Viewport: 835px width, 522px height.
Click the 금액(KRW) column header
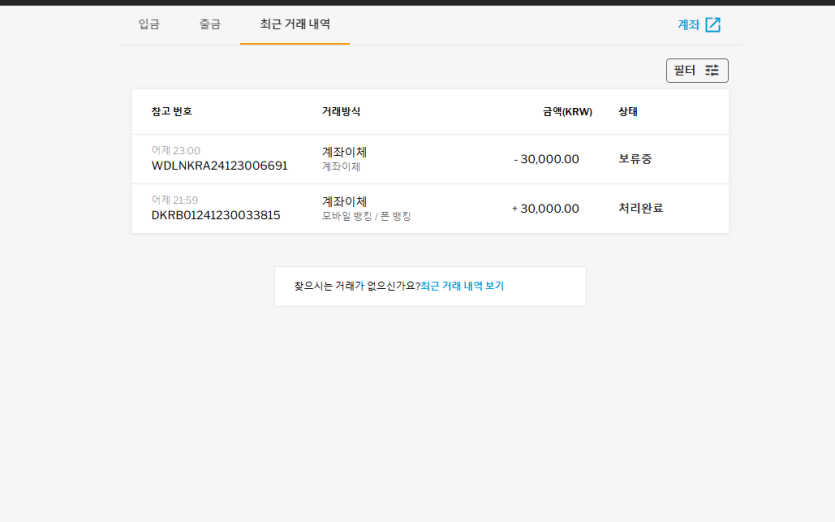567,112
